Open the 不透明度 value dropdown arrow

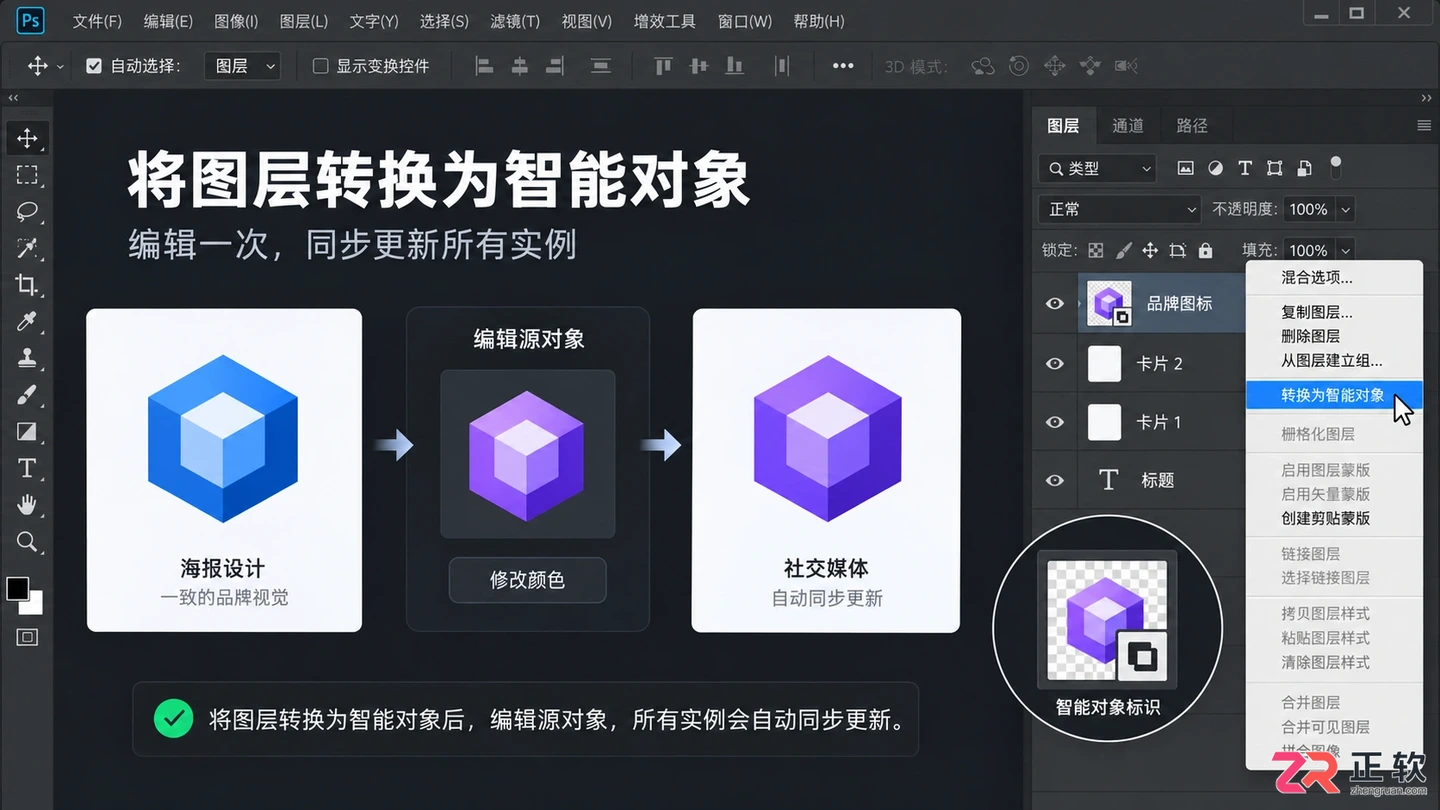pos(1346,209)
